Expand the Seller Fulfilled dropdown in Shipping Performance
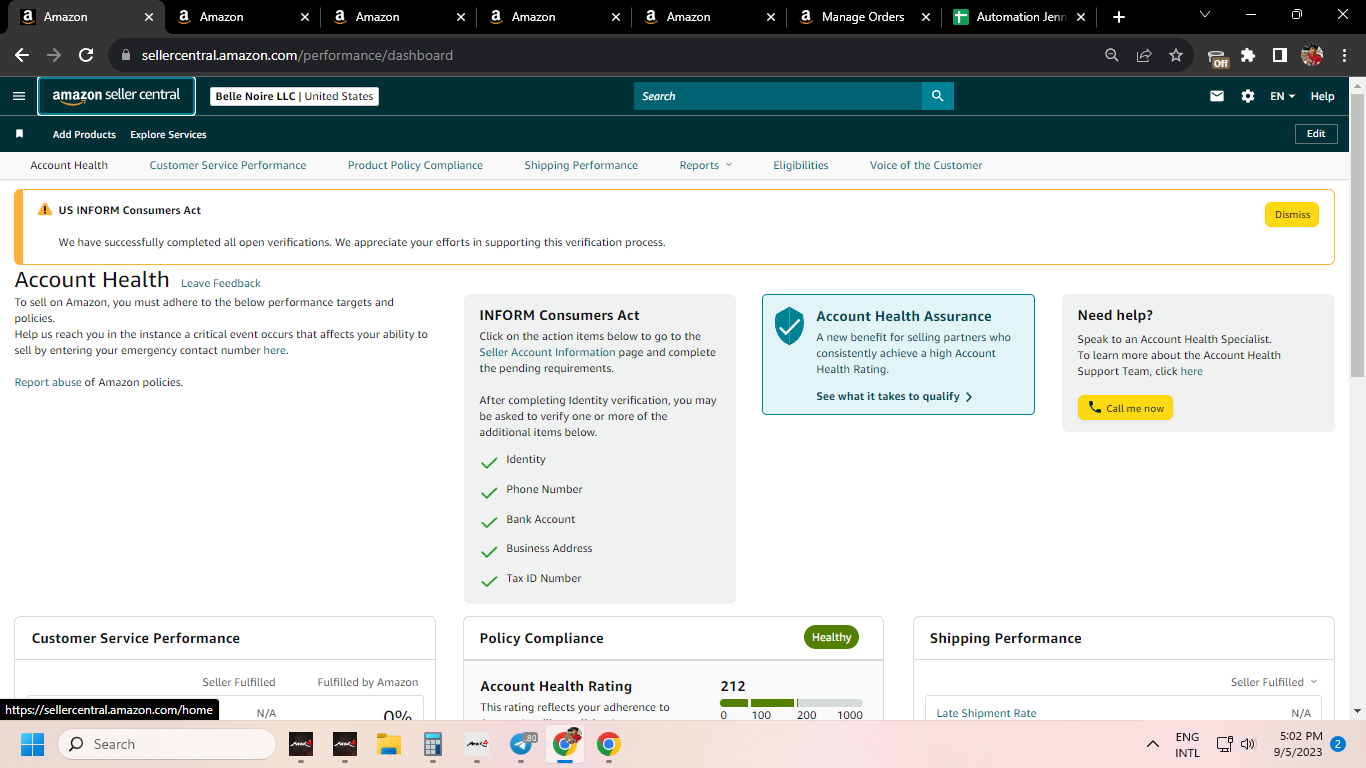1366x768 pixels. tap(1274, 682)
